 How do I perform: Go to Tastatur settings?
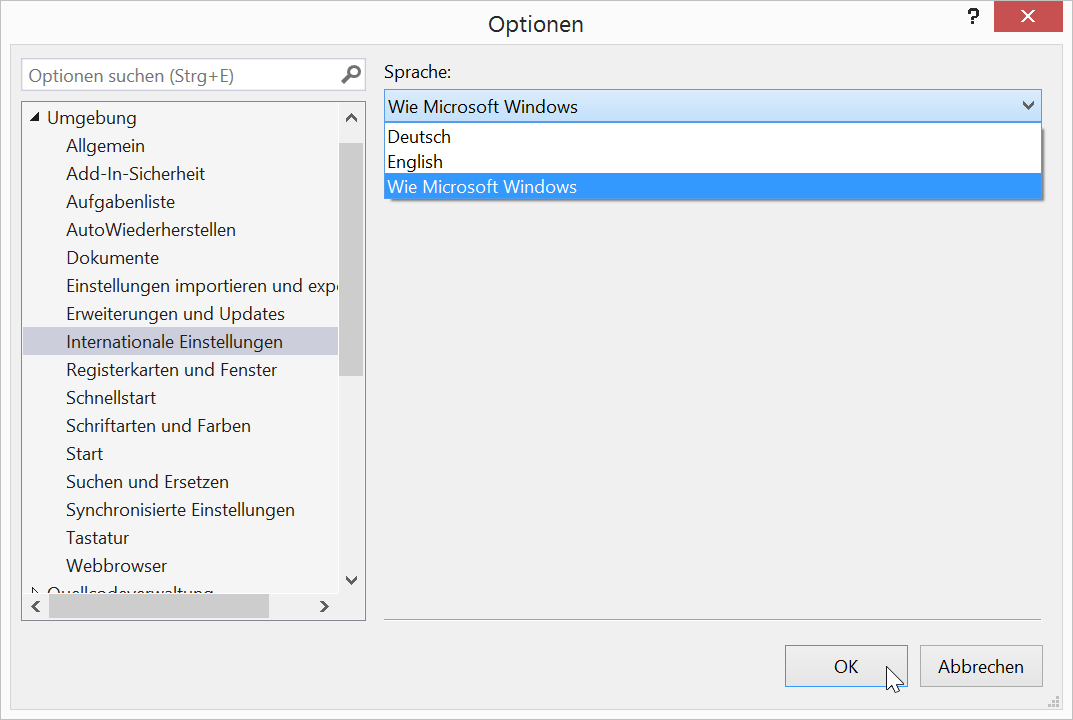pos(98,538)
